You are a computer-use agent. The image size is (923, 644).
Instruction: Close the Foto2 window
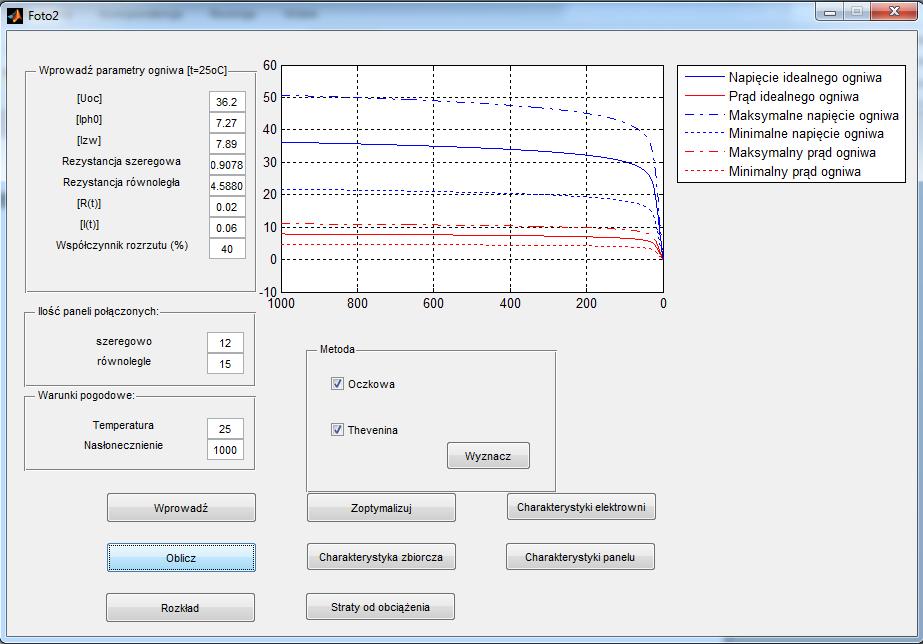pyautogui.click(x=894, y=12)
